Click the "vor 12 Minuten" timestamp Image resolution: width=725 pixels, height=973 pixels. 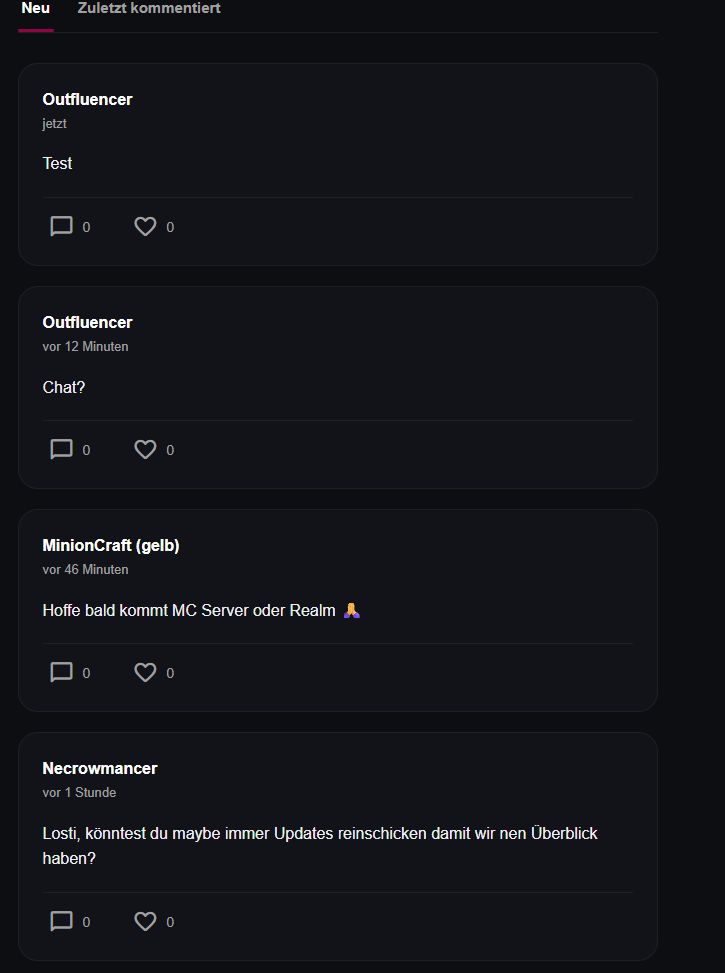[x=85, y=347]
